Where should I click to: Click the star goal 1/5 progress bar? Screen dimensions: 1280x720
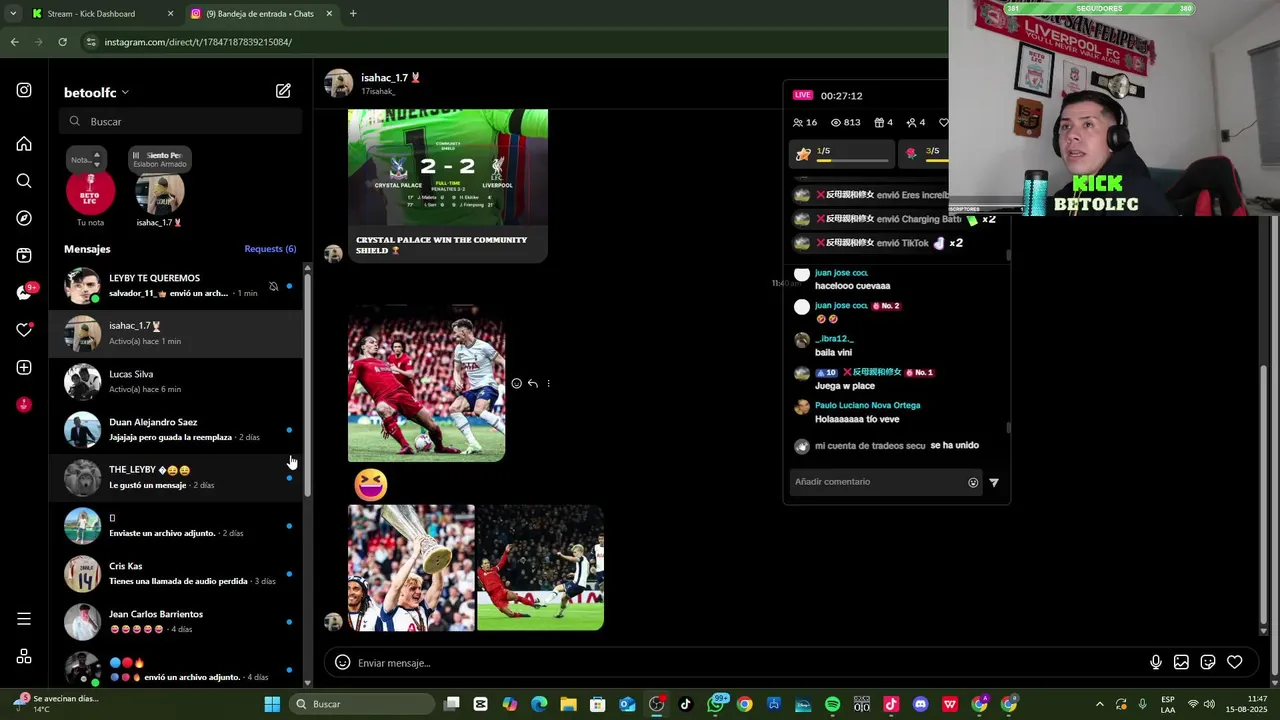840,154
